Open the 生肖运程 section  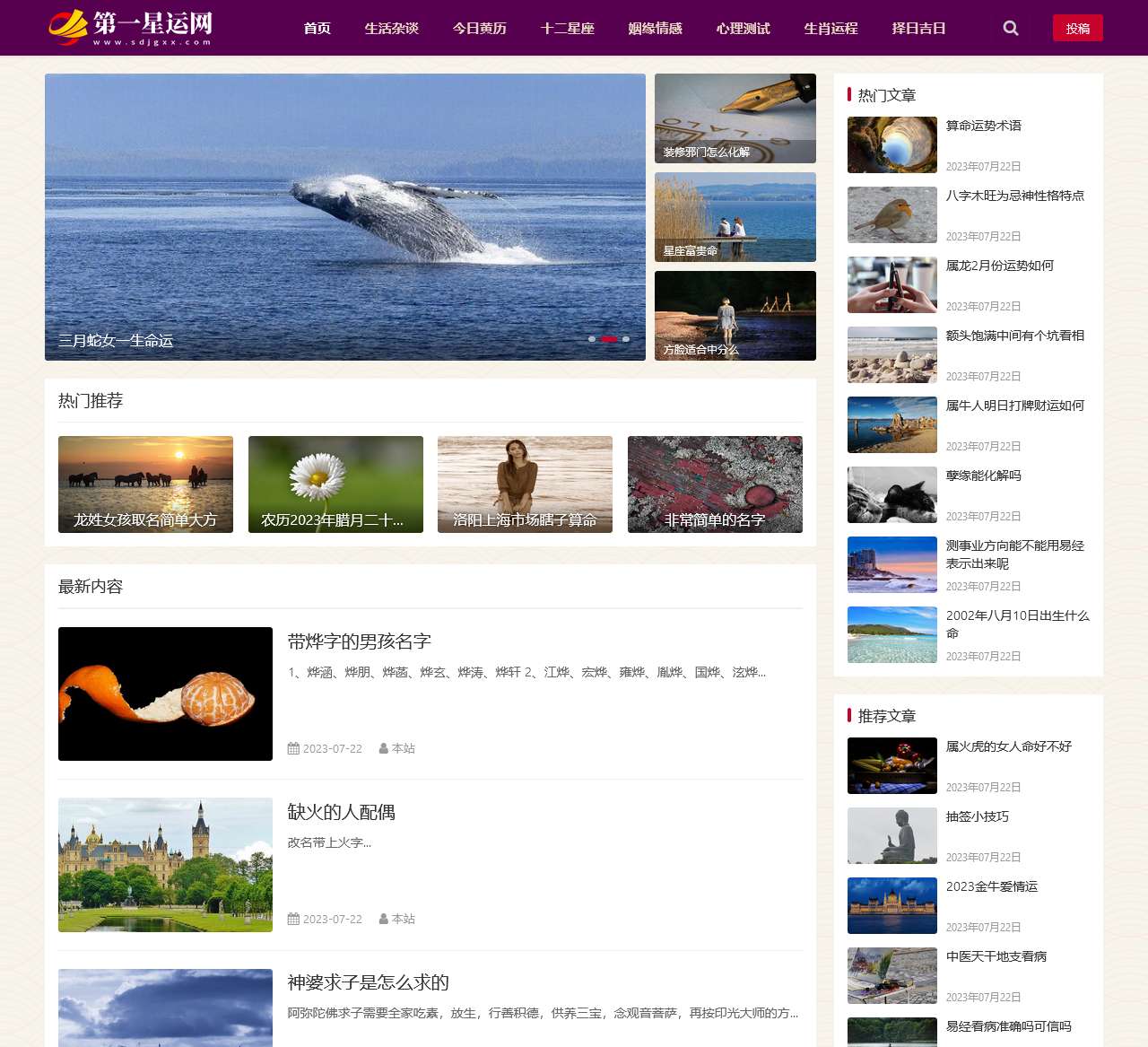click(831, 28)
